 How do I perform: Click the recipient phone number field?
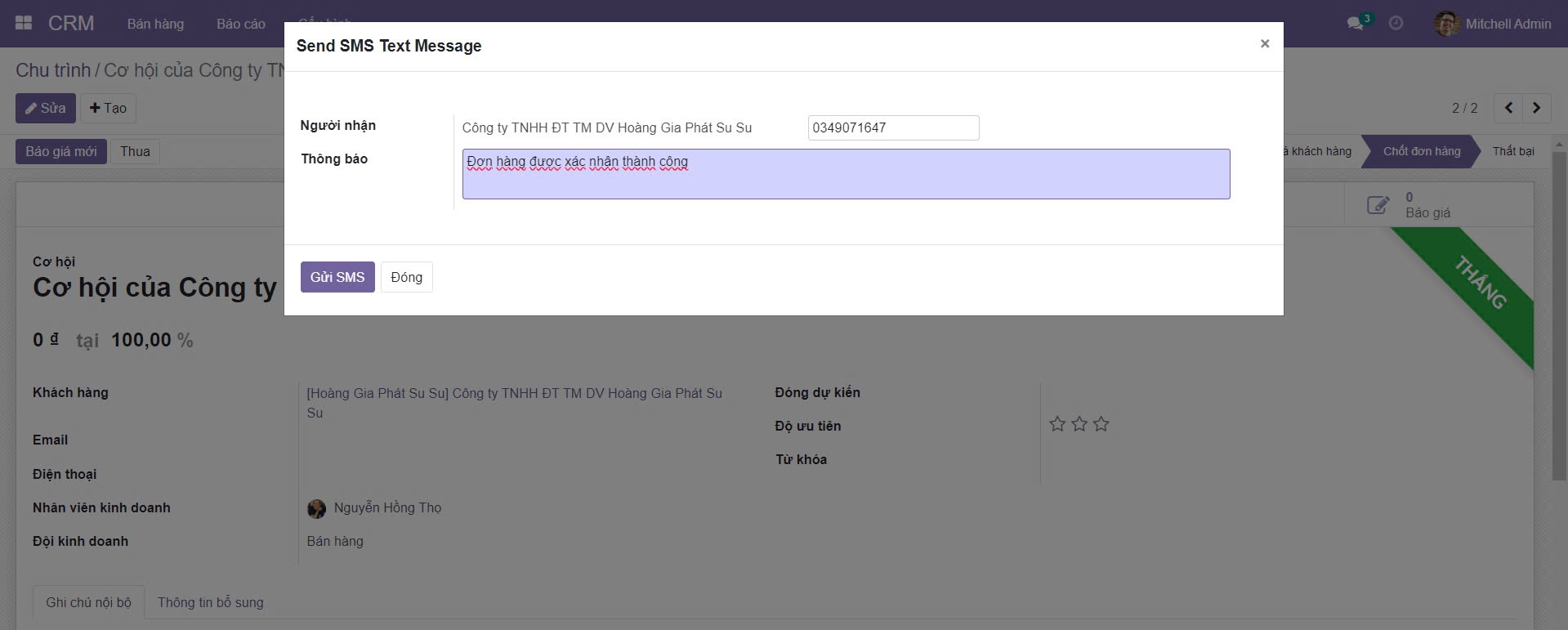(x=892, y=127)
